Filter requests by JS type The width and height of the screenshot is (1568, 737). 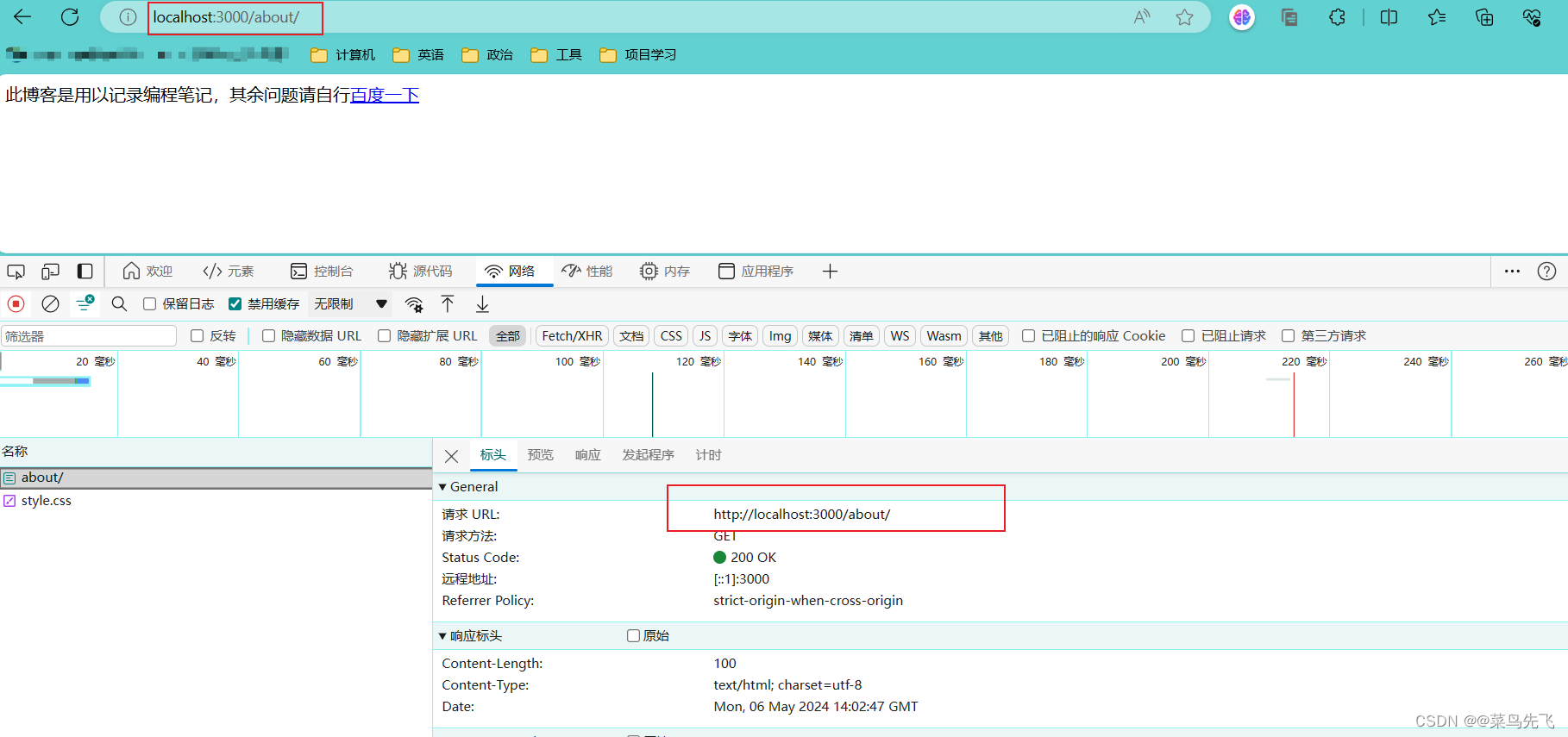pyautogui.click(x=705, y=335)
